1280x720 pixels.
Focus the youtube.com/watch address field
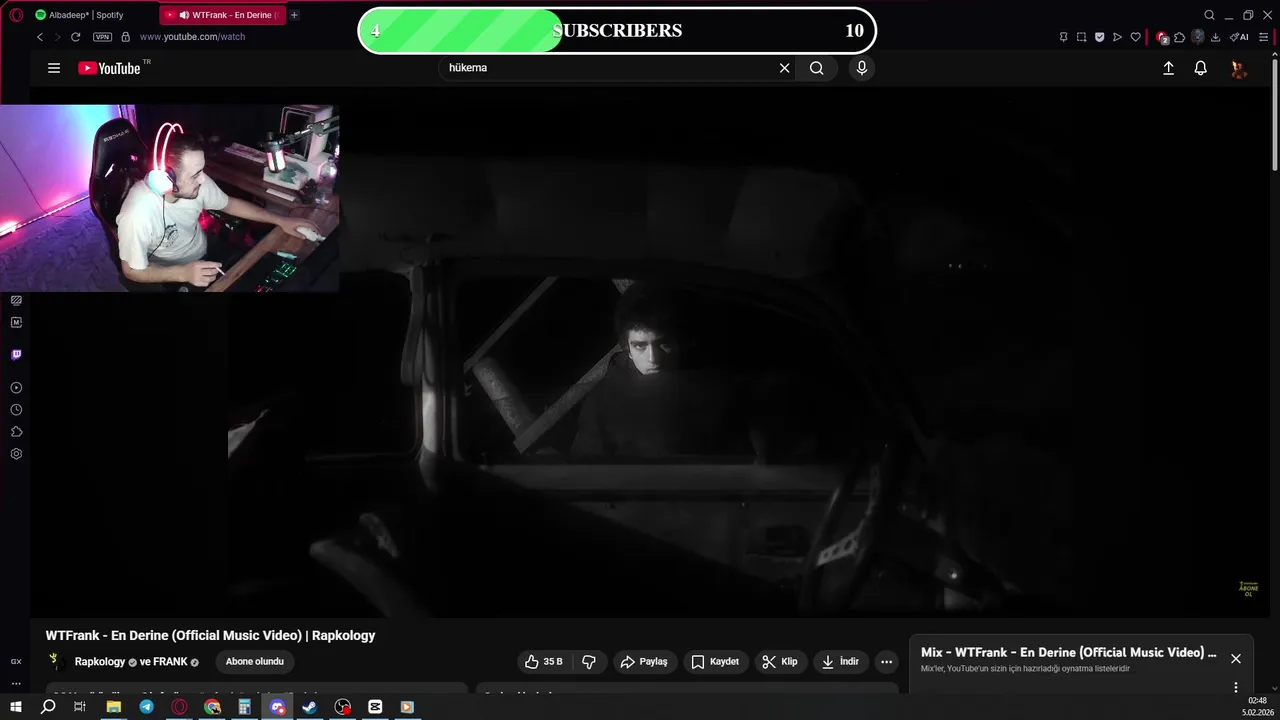coord(192,37)
